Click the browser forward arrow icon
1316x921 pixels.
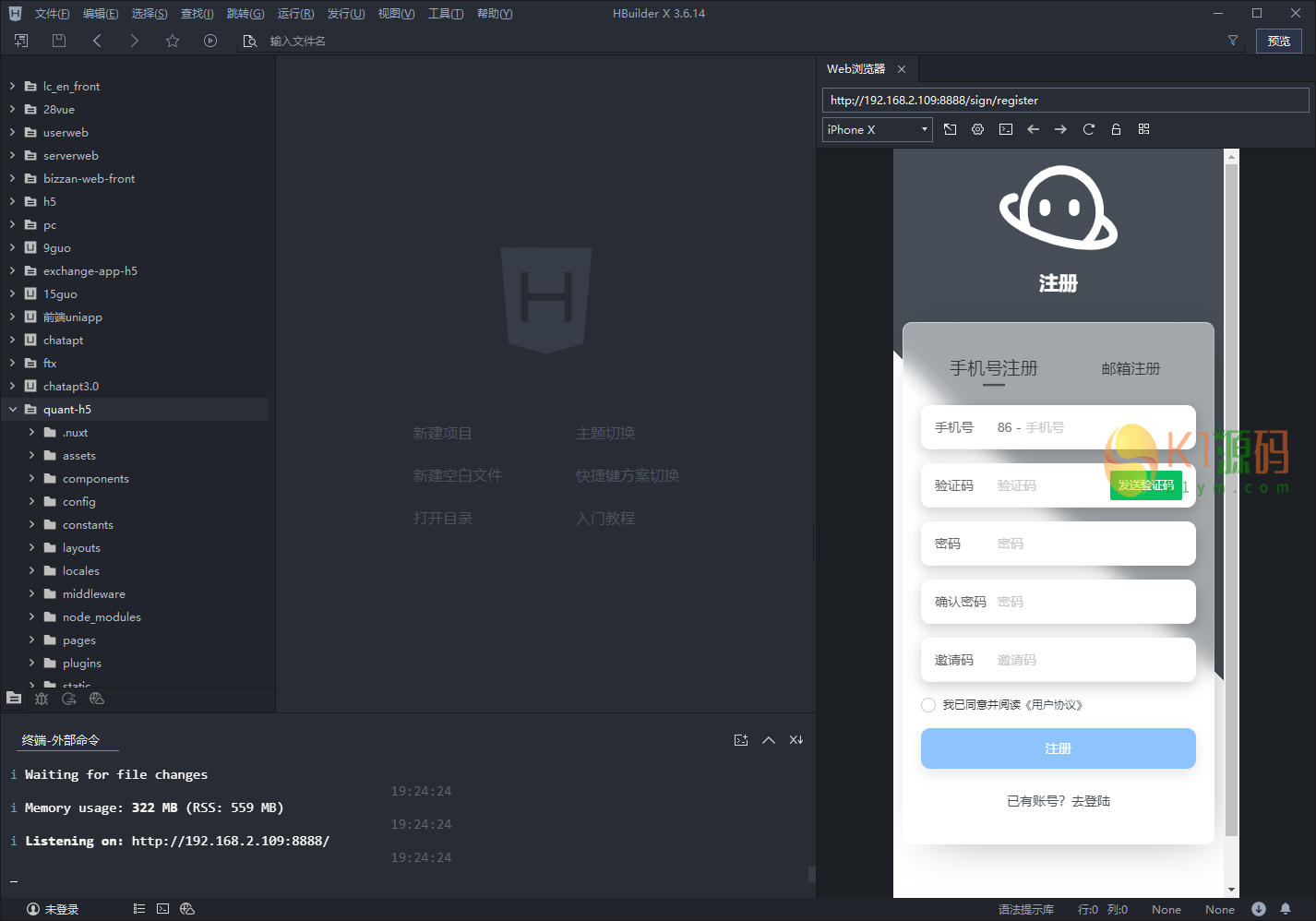1060,129
